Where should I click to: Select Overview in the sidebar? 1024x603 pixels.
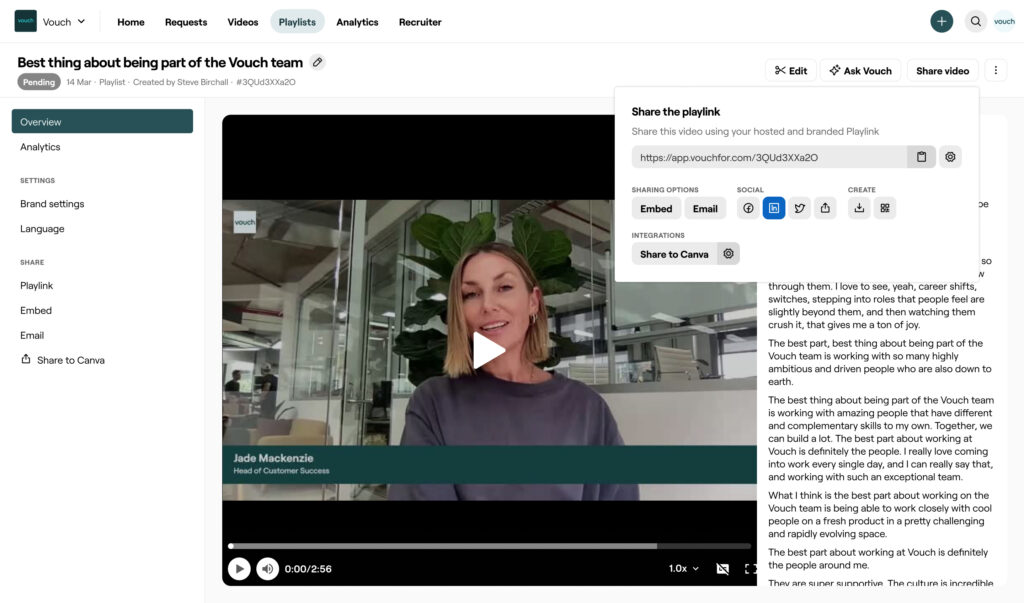coord(103,122)
